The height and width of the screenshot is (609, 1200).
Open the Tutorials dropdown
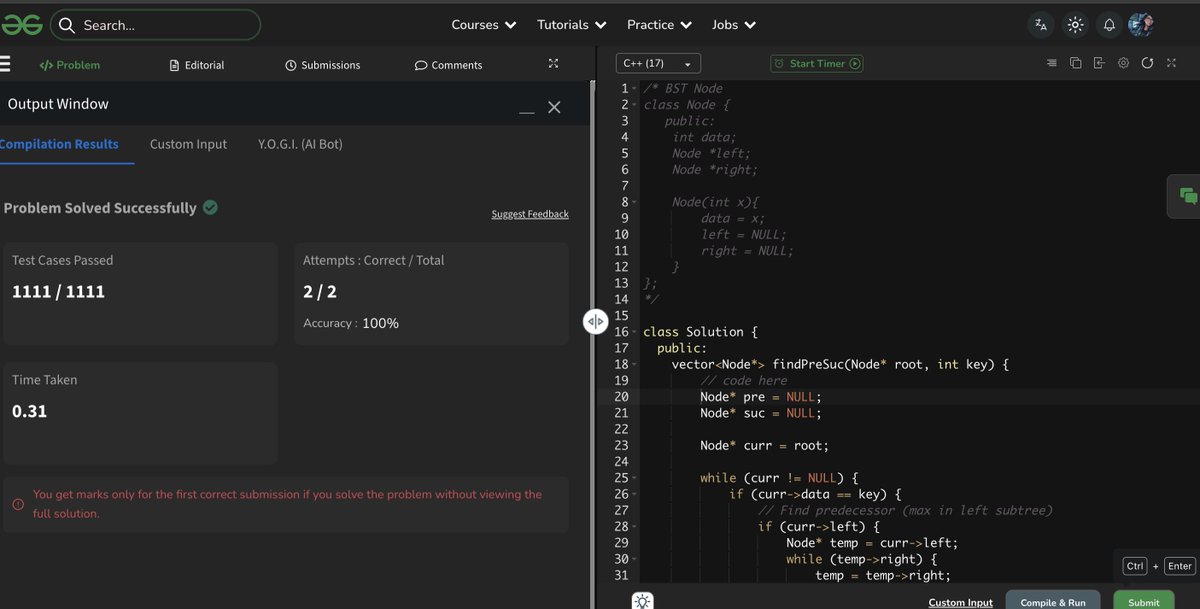click(x=572, y=24)
